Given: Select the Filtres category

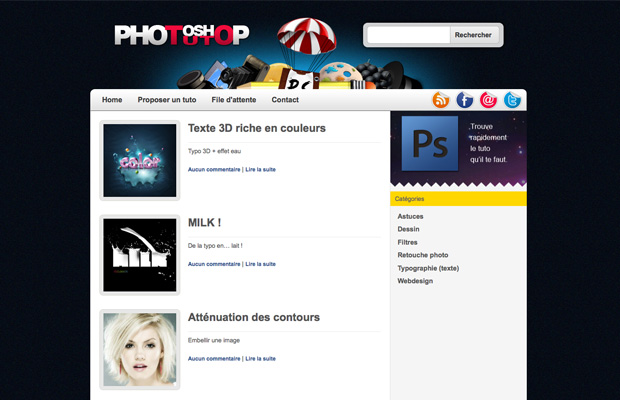Looking at the screenshot, I should 407,242.
